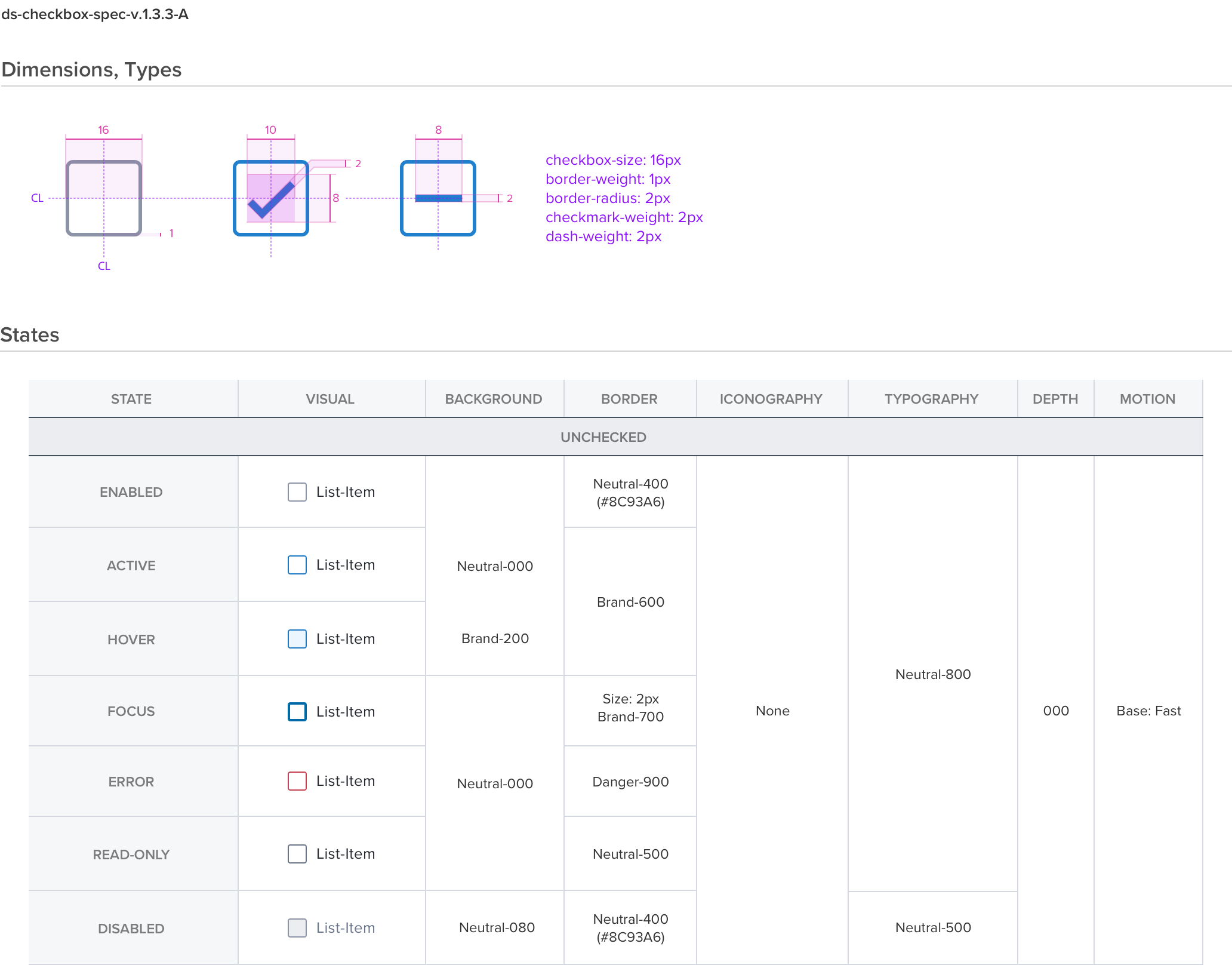Click the ENABLED state label
This screenshot has height=965, width=1232.
131,492
